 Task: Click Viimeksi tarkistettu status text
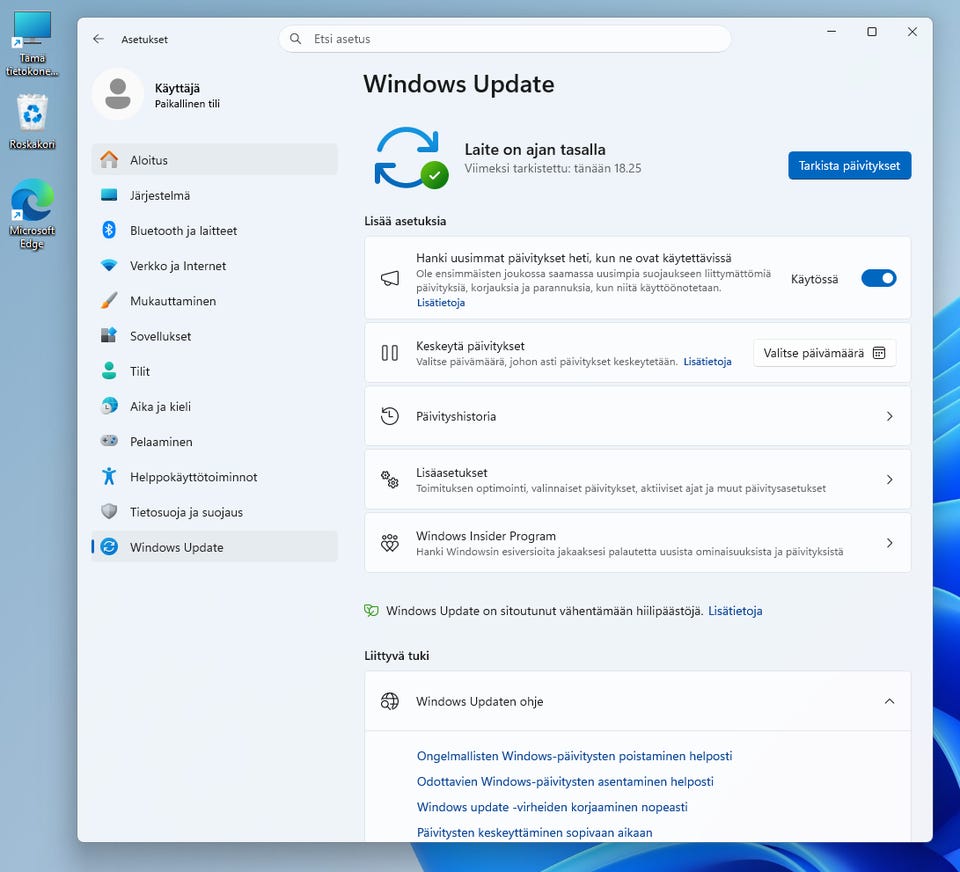tap(553, 168)
